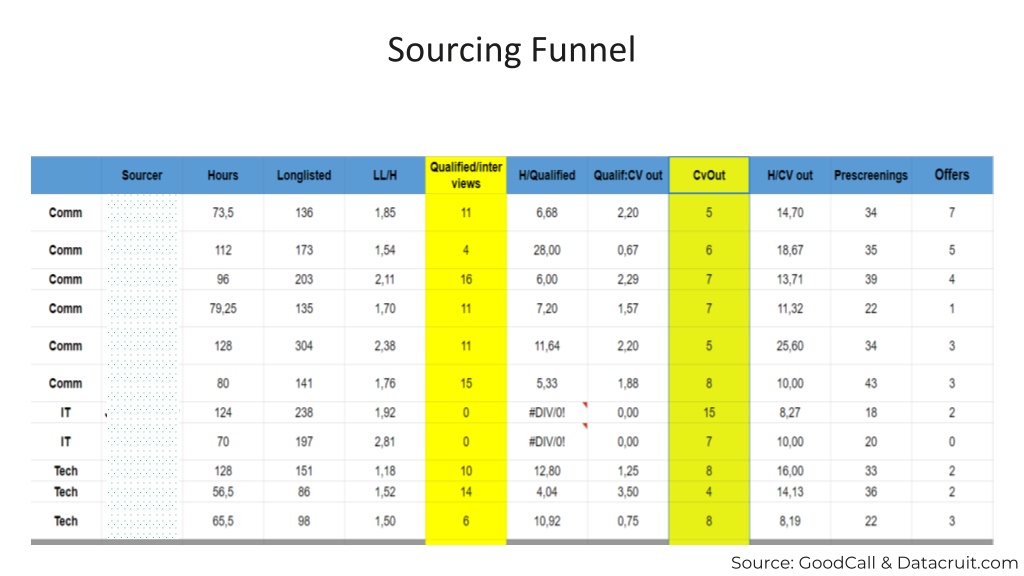Click the yellow CvOut header cell
Screen dimensions: 1024x576
click(x=709, y=175)
